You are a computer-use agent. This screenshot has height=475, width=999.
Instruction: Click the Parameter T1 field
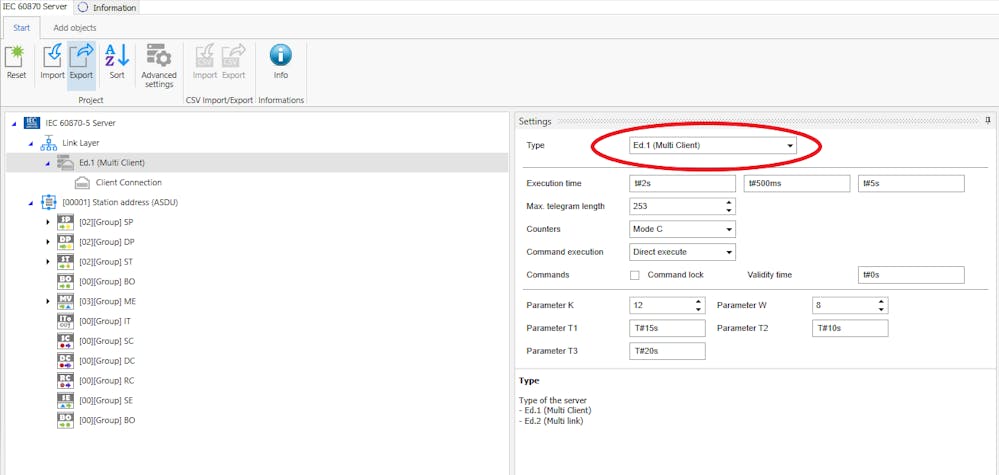[667, 329]
